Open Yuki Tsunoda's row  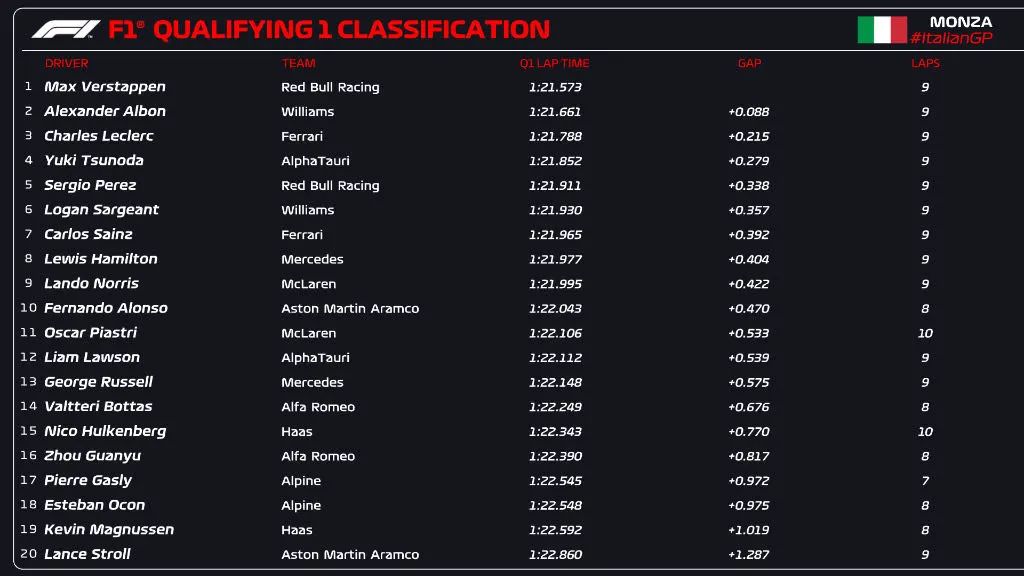(x=94, y=160)
